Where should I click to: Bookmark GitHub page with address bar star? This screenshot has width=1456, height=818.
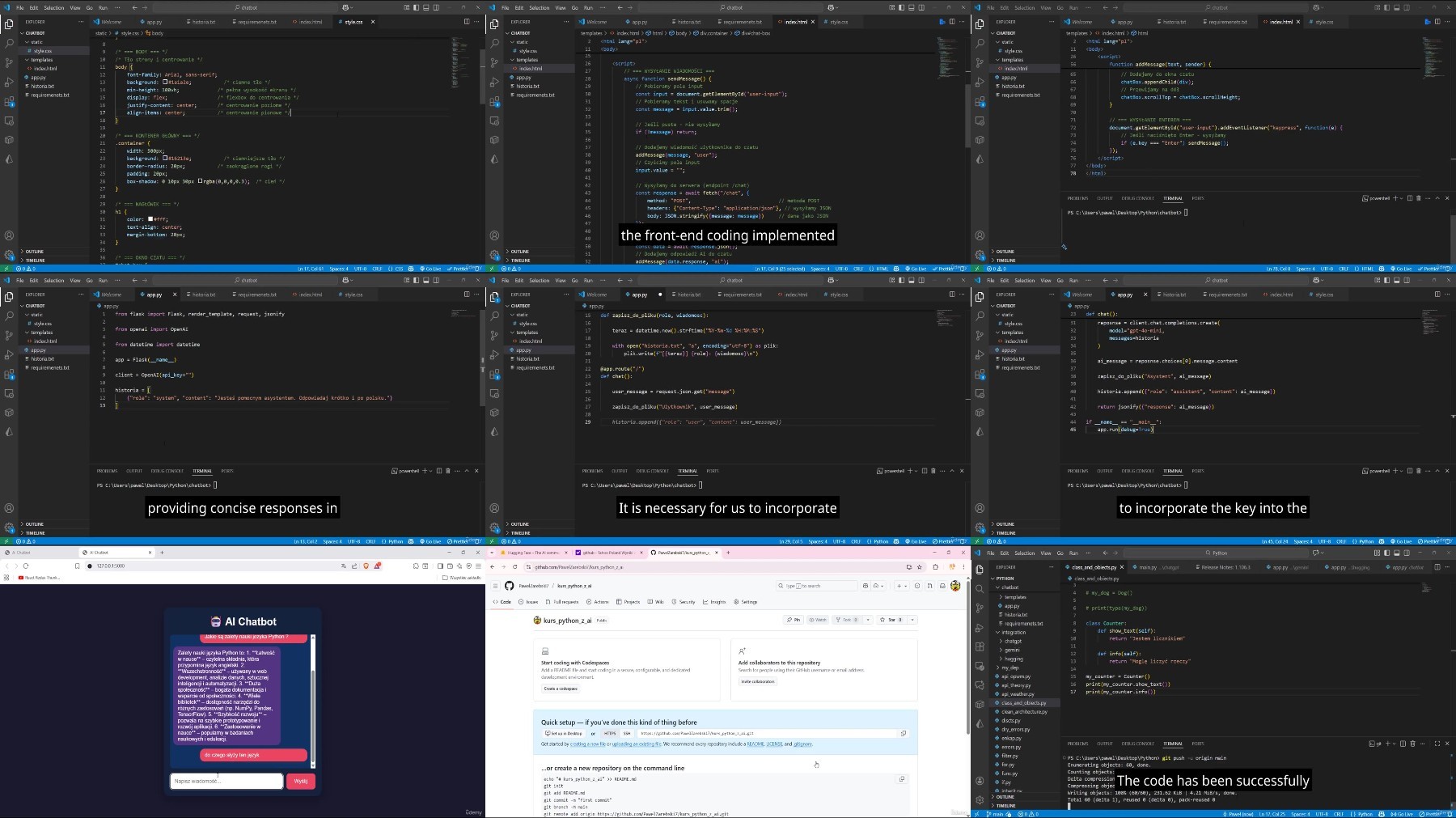(x=920, y=566)
